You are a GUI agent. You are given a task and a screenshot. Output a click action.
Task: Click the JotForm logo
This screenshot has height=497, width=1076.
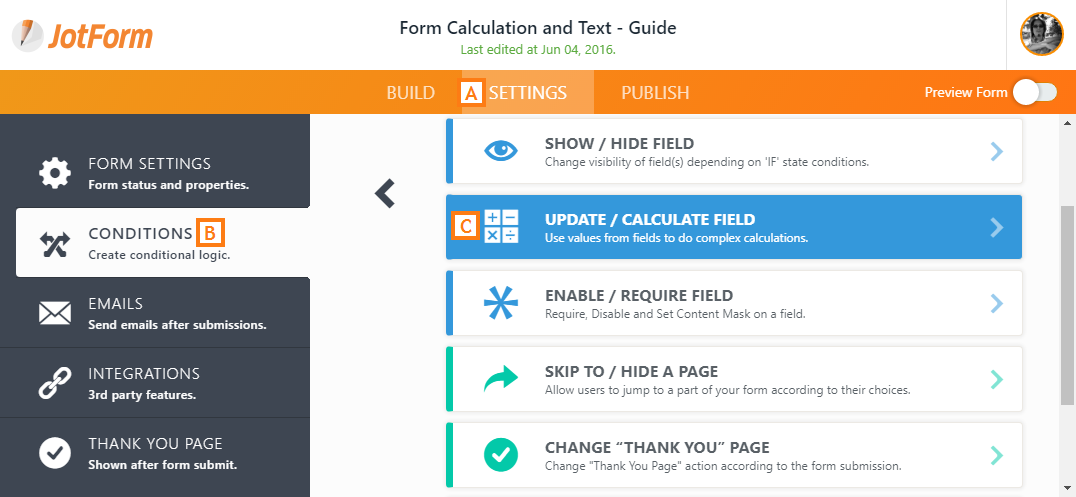83,36
